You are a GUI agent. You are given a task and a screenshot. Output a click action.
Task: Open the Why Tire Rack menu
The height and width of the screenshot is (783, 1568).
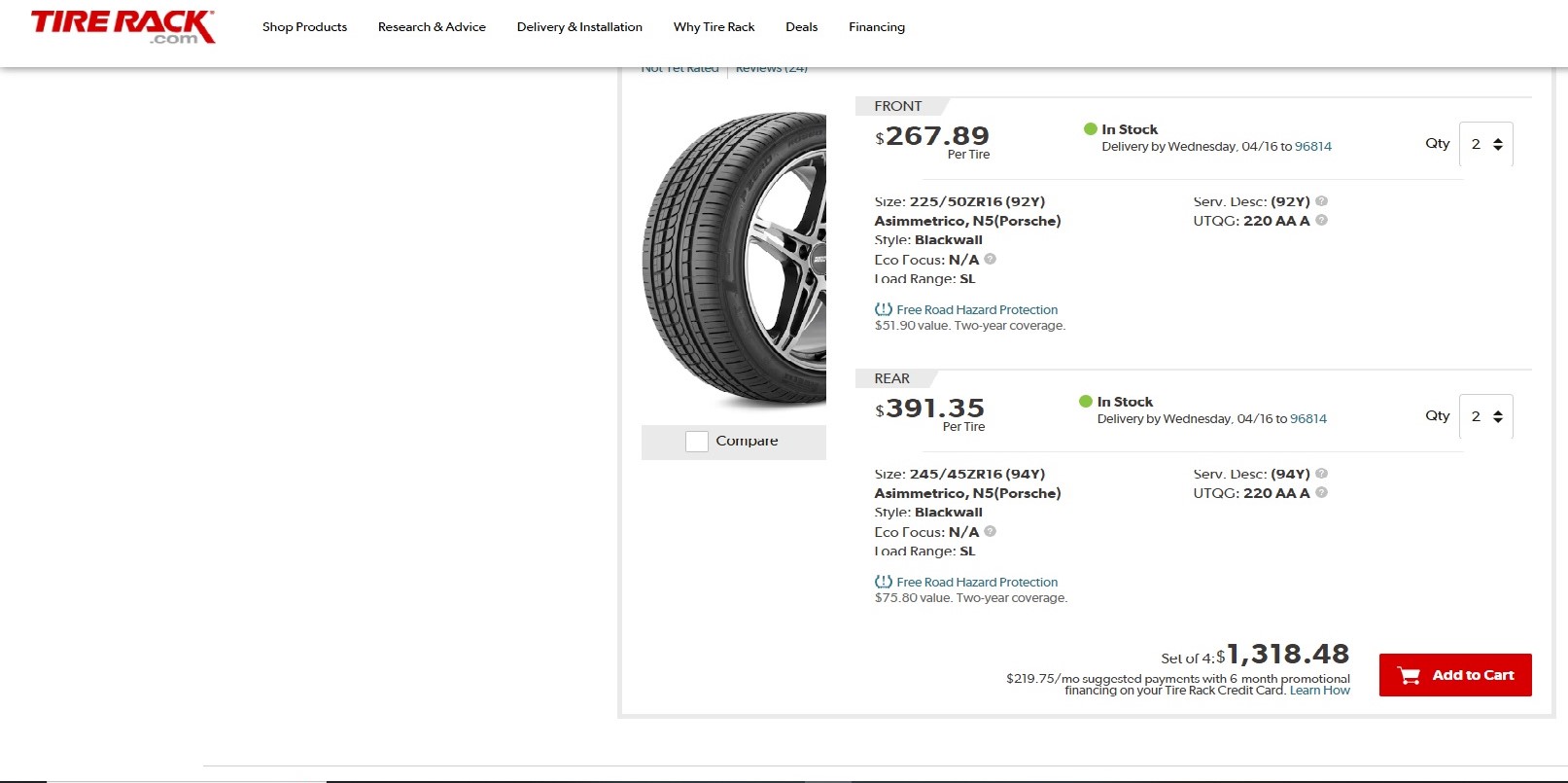coord(714,27)
